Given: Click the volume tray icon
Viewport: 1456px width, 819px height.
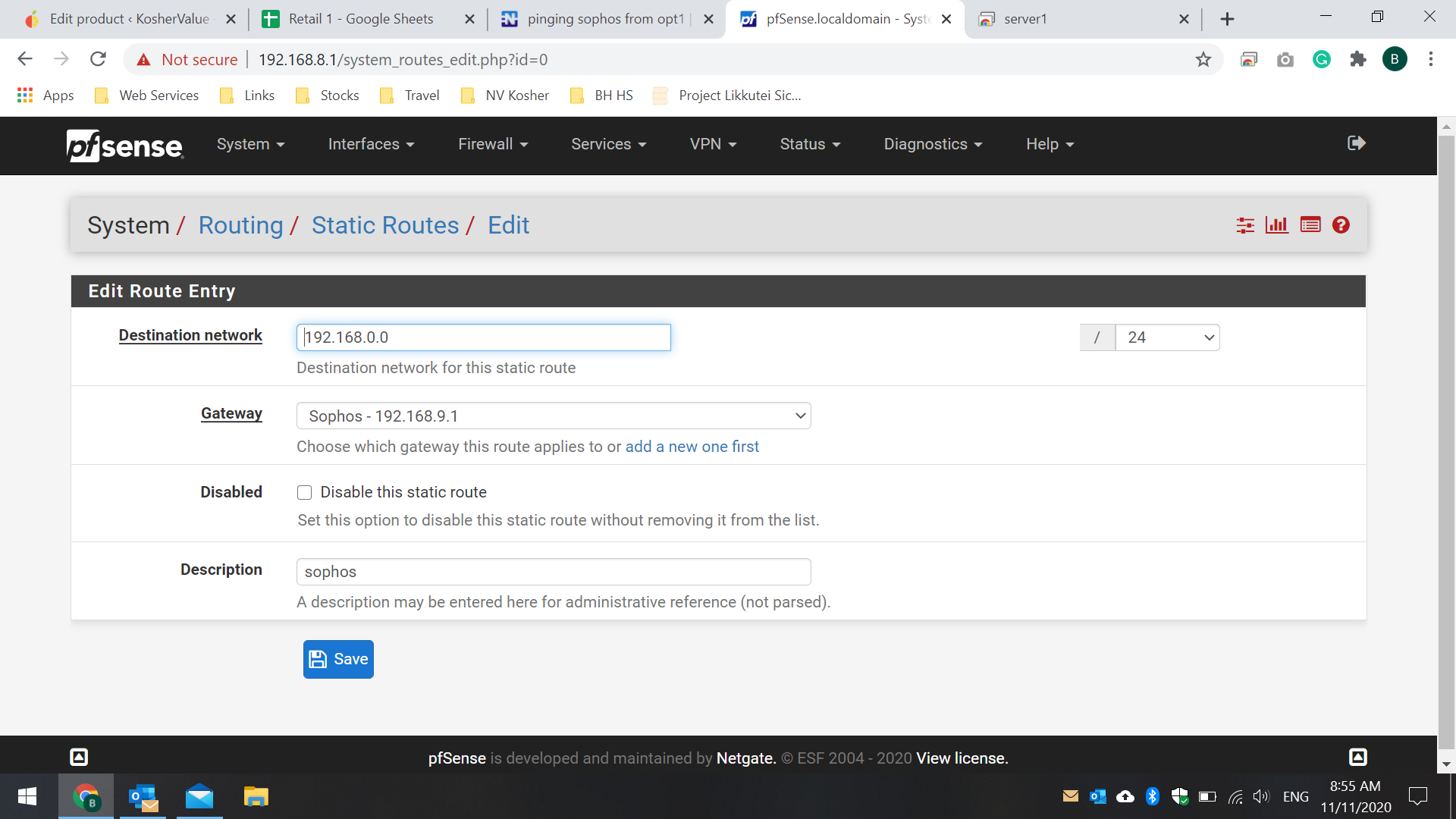Looking at the screenshot, I should [1260, 796].
